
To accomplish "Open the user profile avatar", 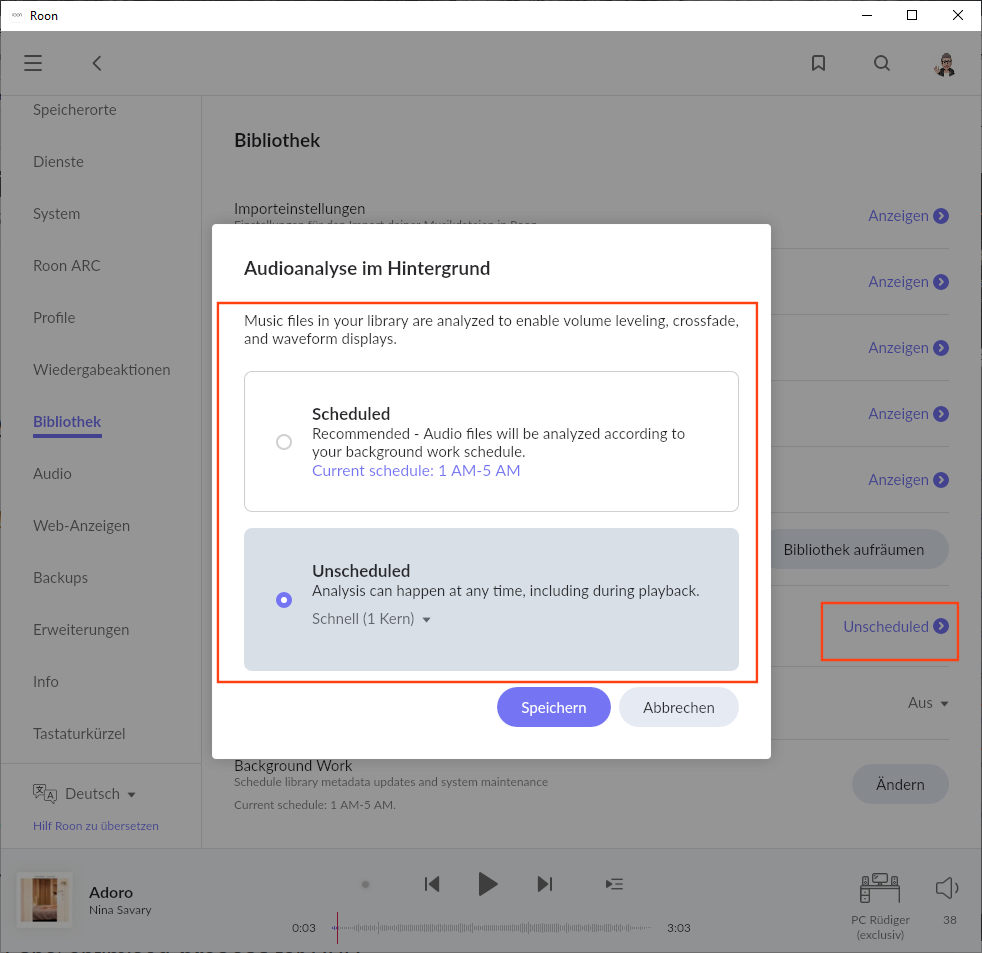I will [944, 64].
